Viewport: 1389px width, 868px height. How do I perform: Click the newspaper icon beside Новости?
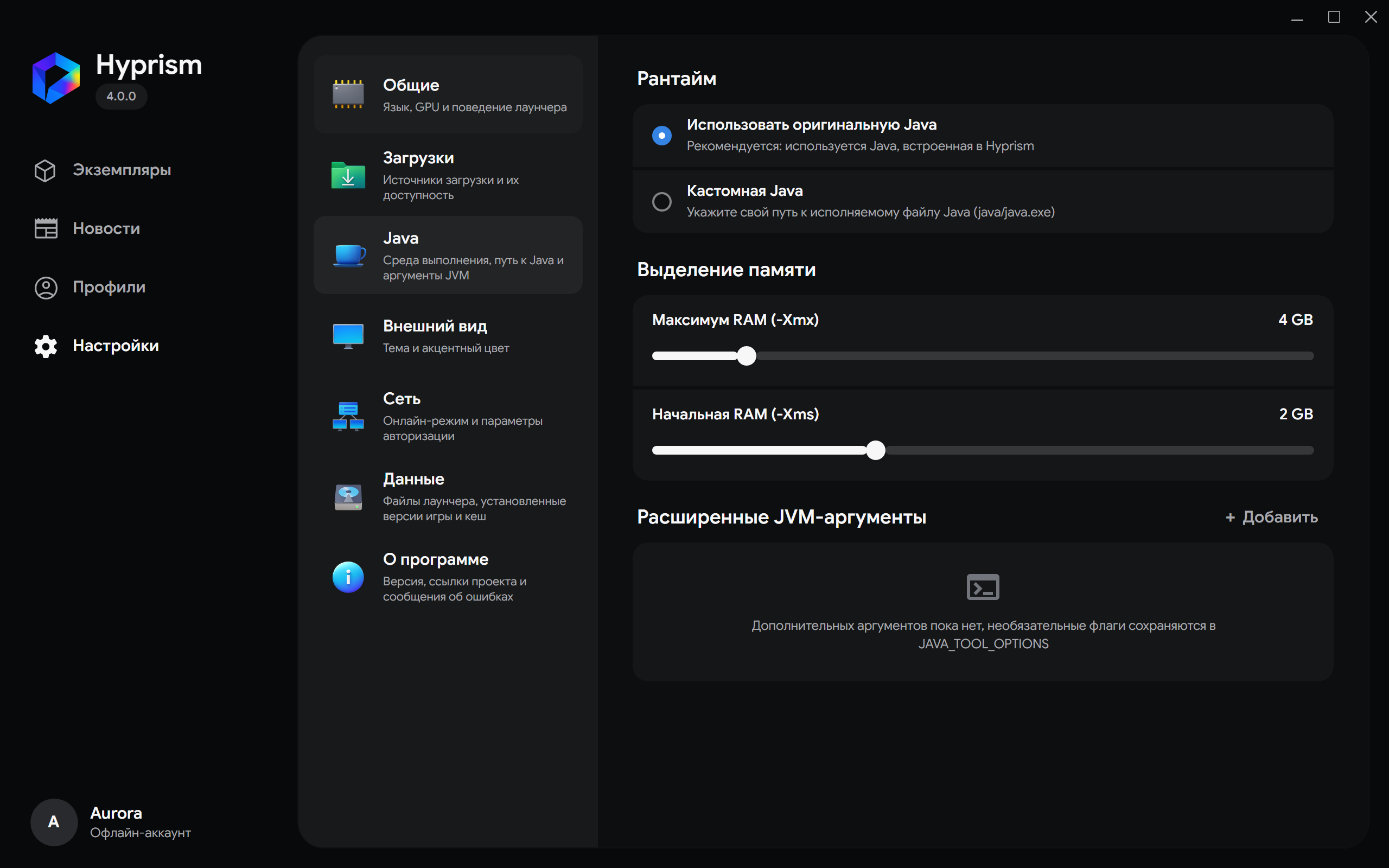point(46,228)
